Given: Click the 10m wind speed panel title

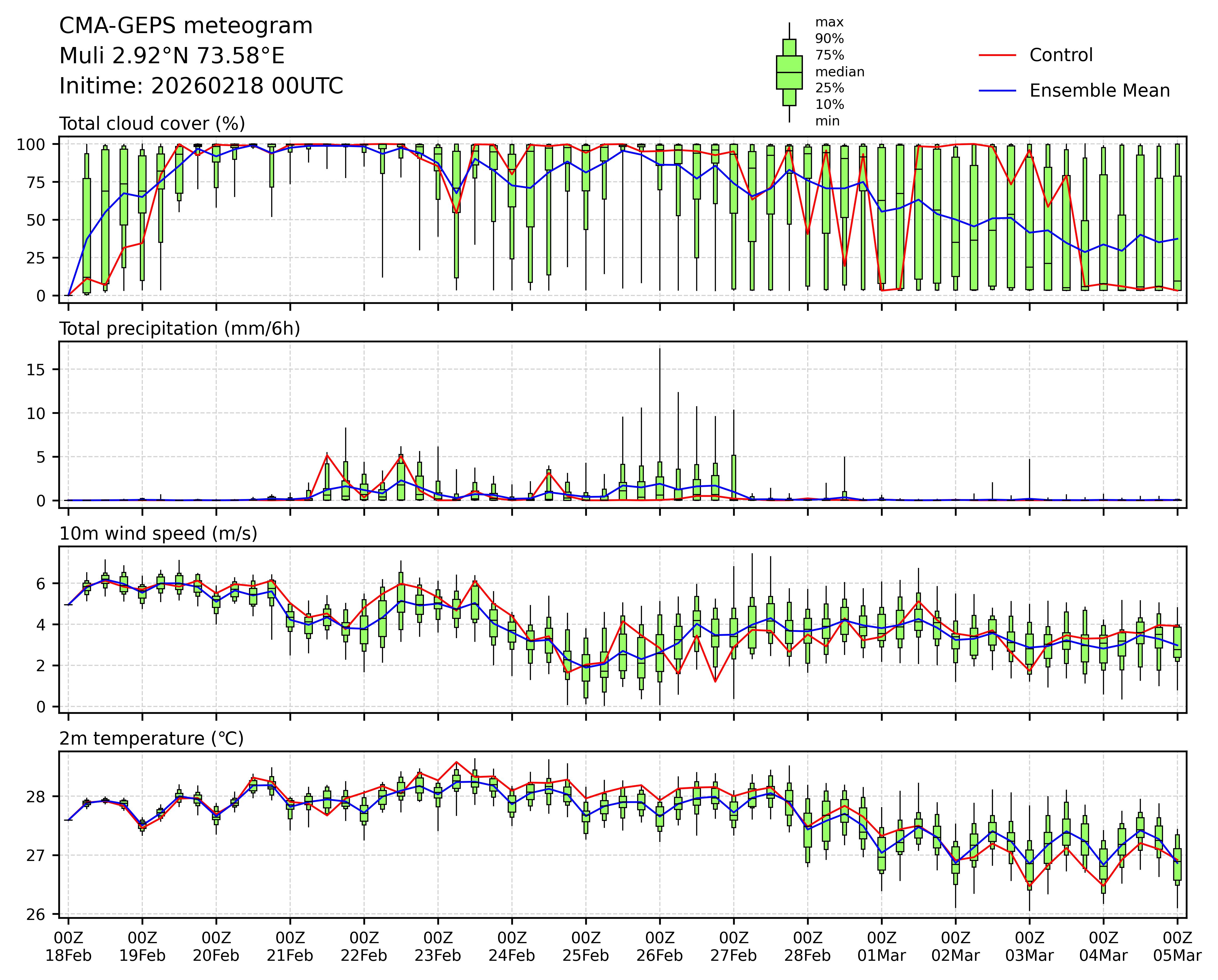Looking at the screenshot, I should pos(158,534).
